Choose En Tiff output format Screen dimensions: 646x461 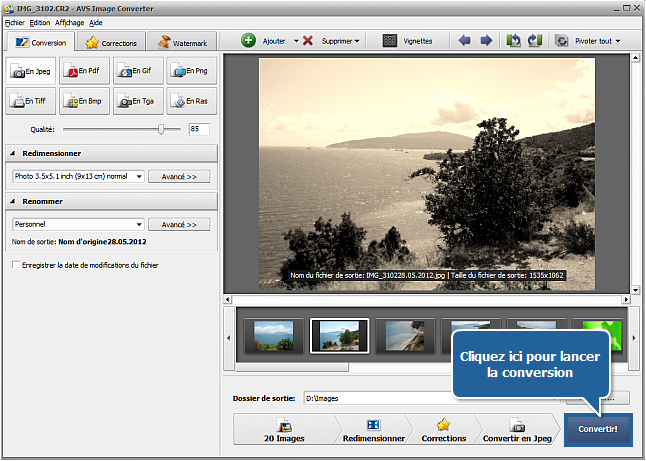coord(31,100)
